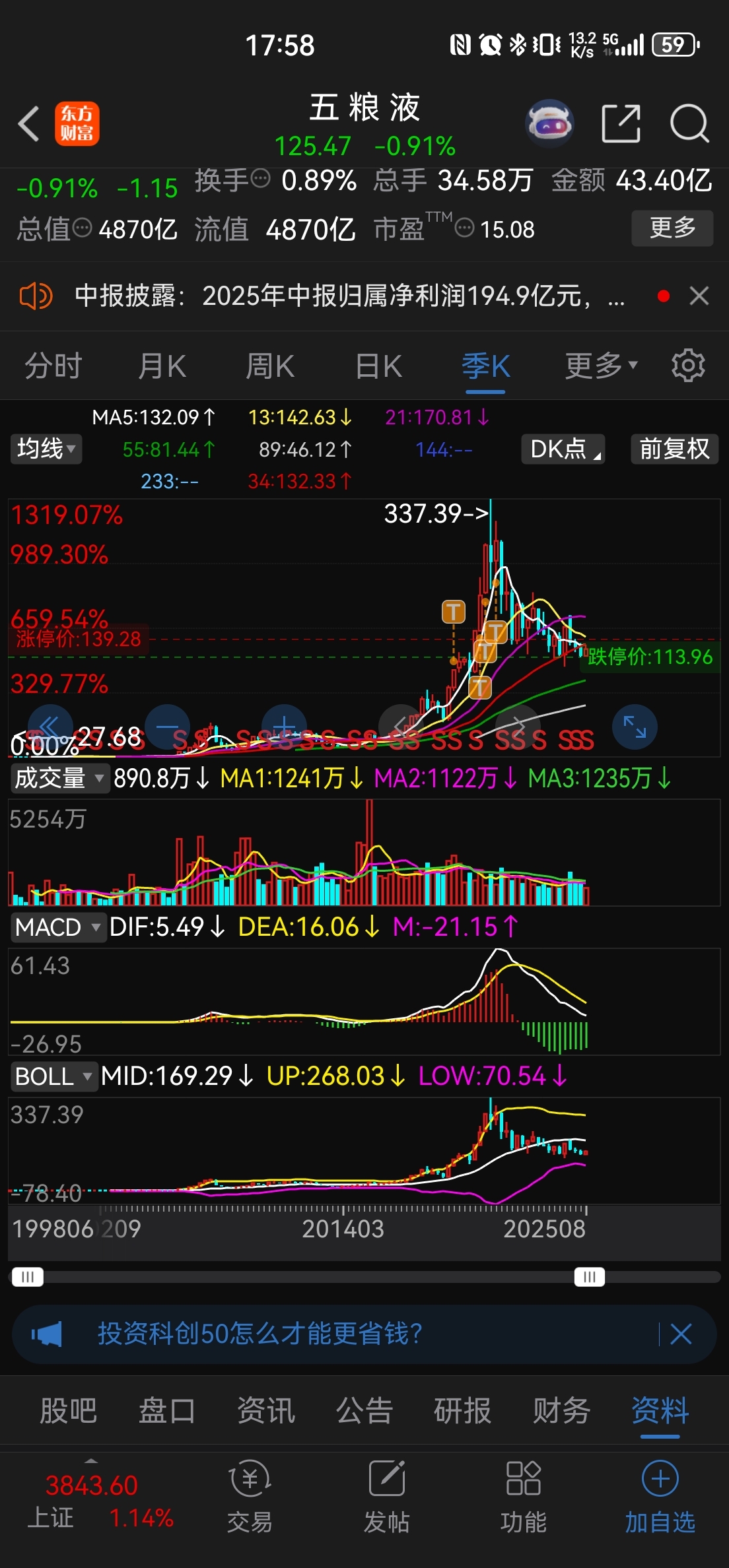Image resolution: width=729 pixels, height=1568 pixels.
Task: Open the AI robot assistant avatar
Action: 549,123
